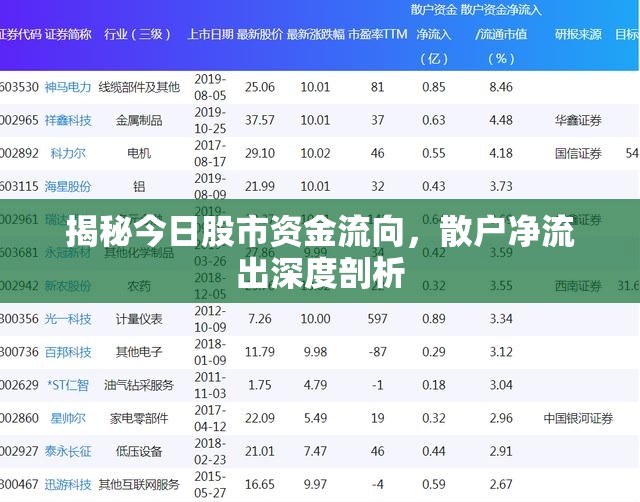This screenshot has height=502, width=640.
Task: Click the 市盈率TTM column header
Action: pyautogui.click(x=378, y=34)
